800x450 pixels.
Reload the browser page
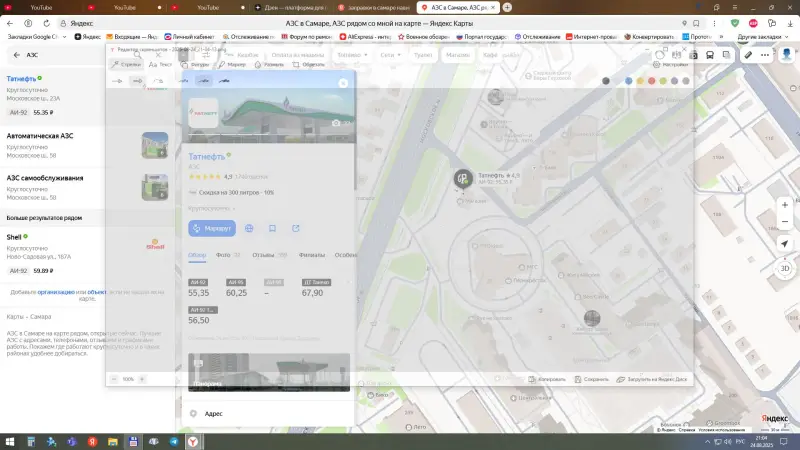point(46,23)
